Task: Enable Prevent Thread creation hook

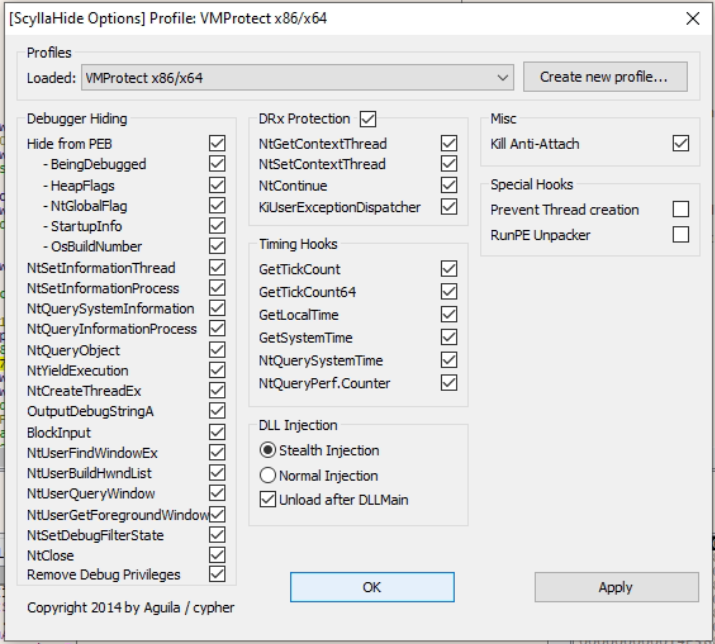Action: pos(681,209)
